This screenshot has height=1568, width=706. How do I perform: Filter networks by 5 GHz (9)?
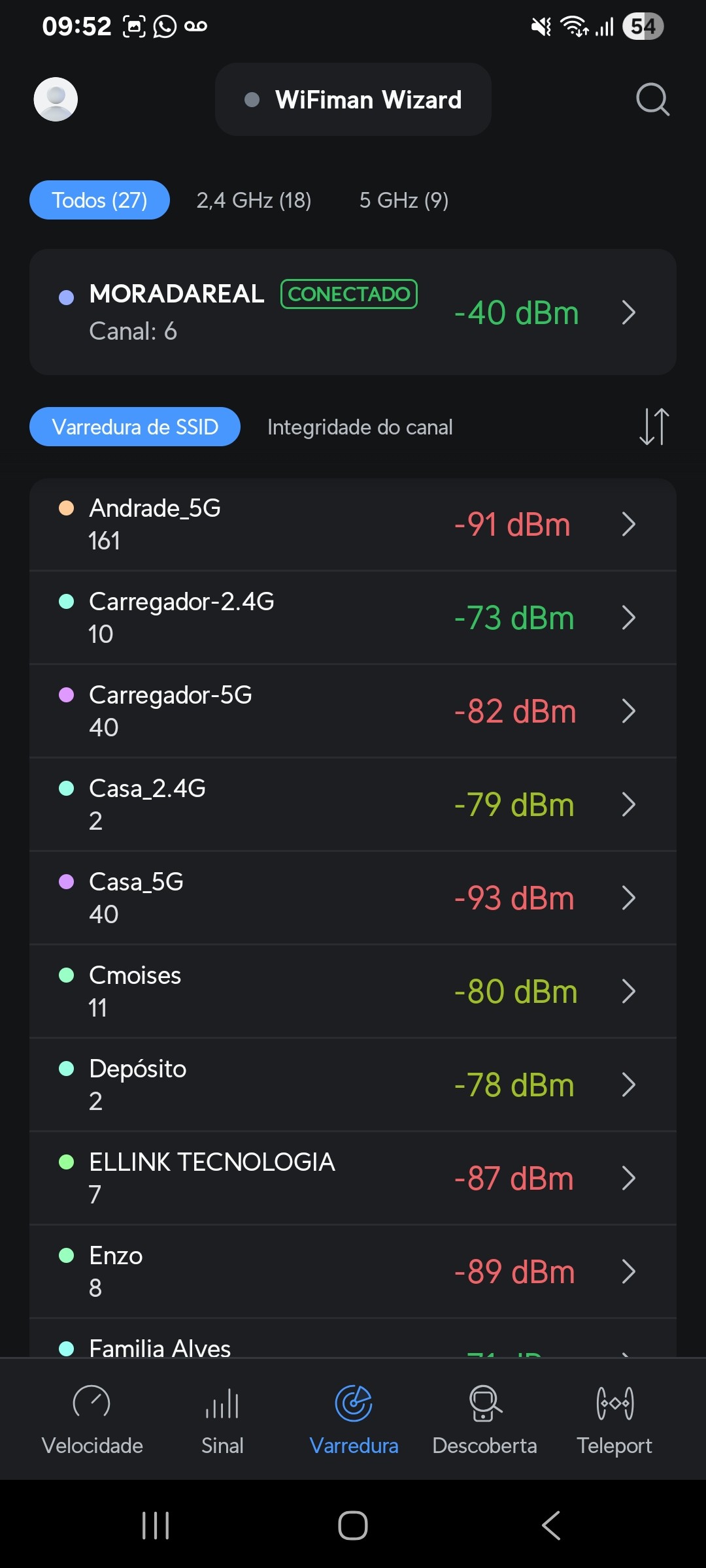click(404, 200)
